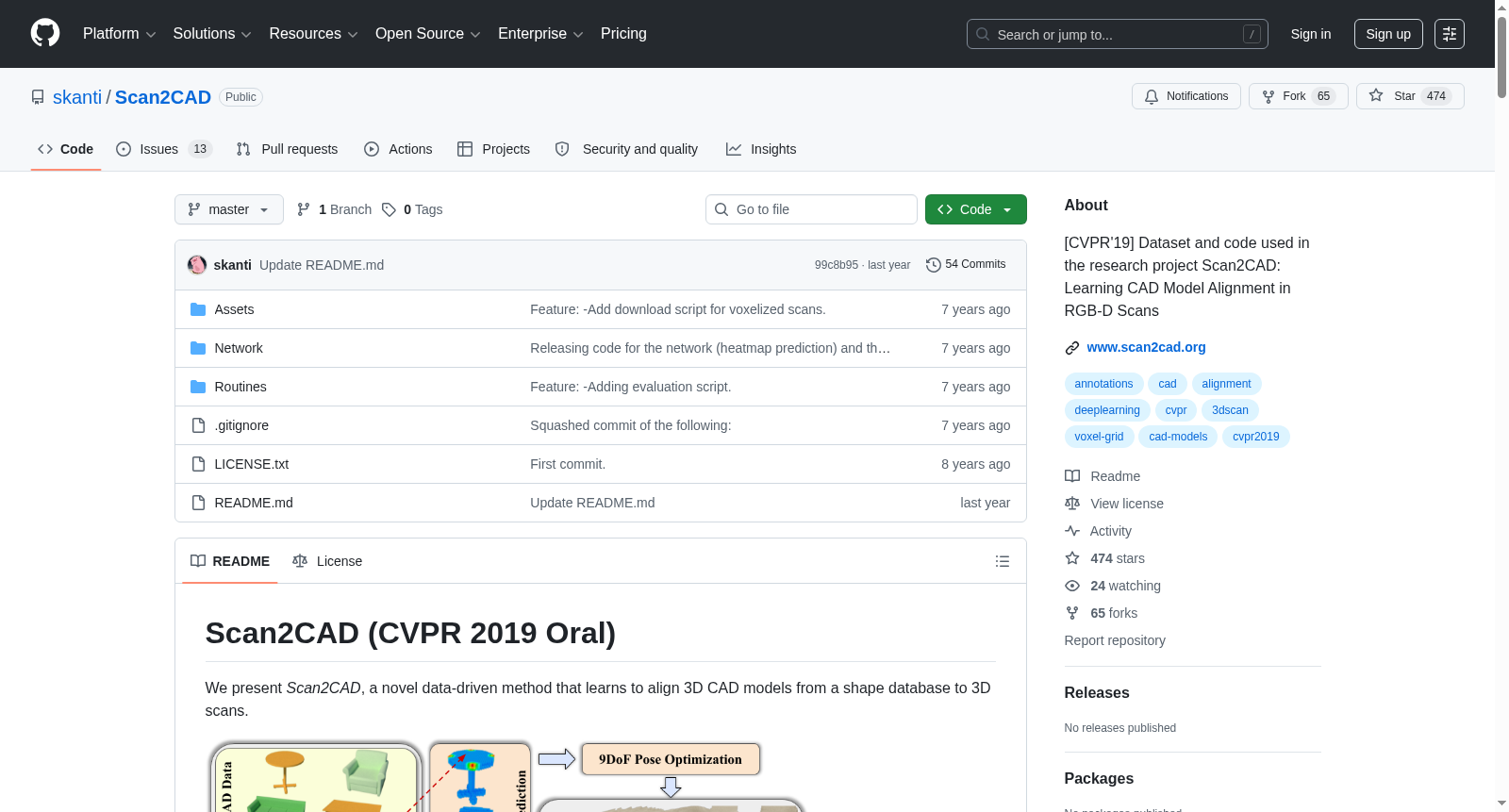Click the eye icon beside 24 watching
The width and height of the screenshot is (1509, 812).
pos(1072,586)
